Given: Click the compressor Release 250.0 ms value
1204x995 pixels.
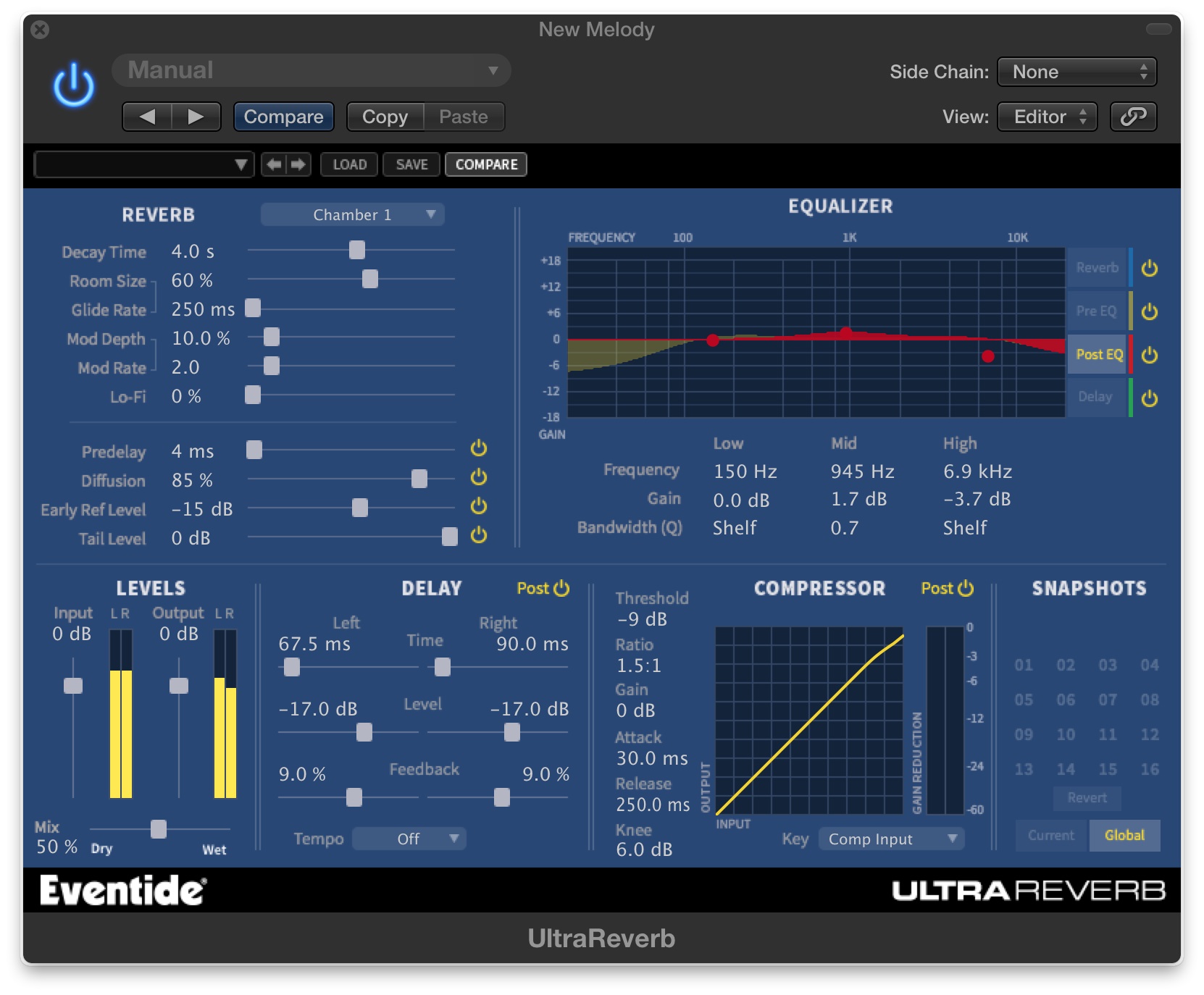Looking at the screenshot, I should click(653, 805).
